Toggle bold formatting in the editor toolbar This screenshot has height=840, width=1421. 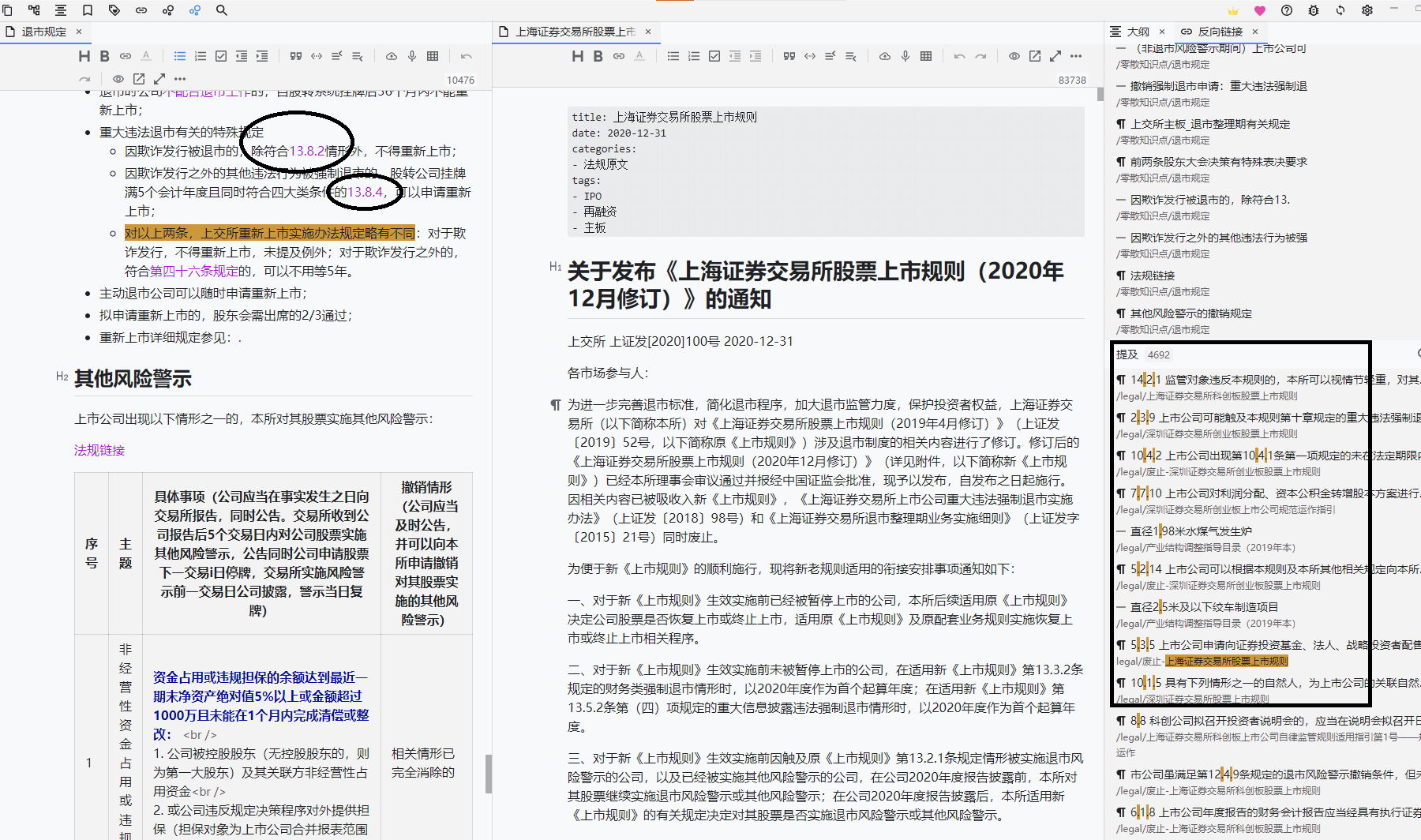tap(104, 55)
